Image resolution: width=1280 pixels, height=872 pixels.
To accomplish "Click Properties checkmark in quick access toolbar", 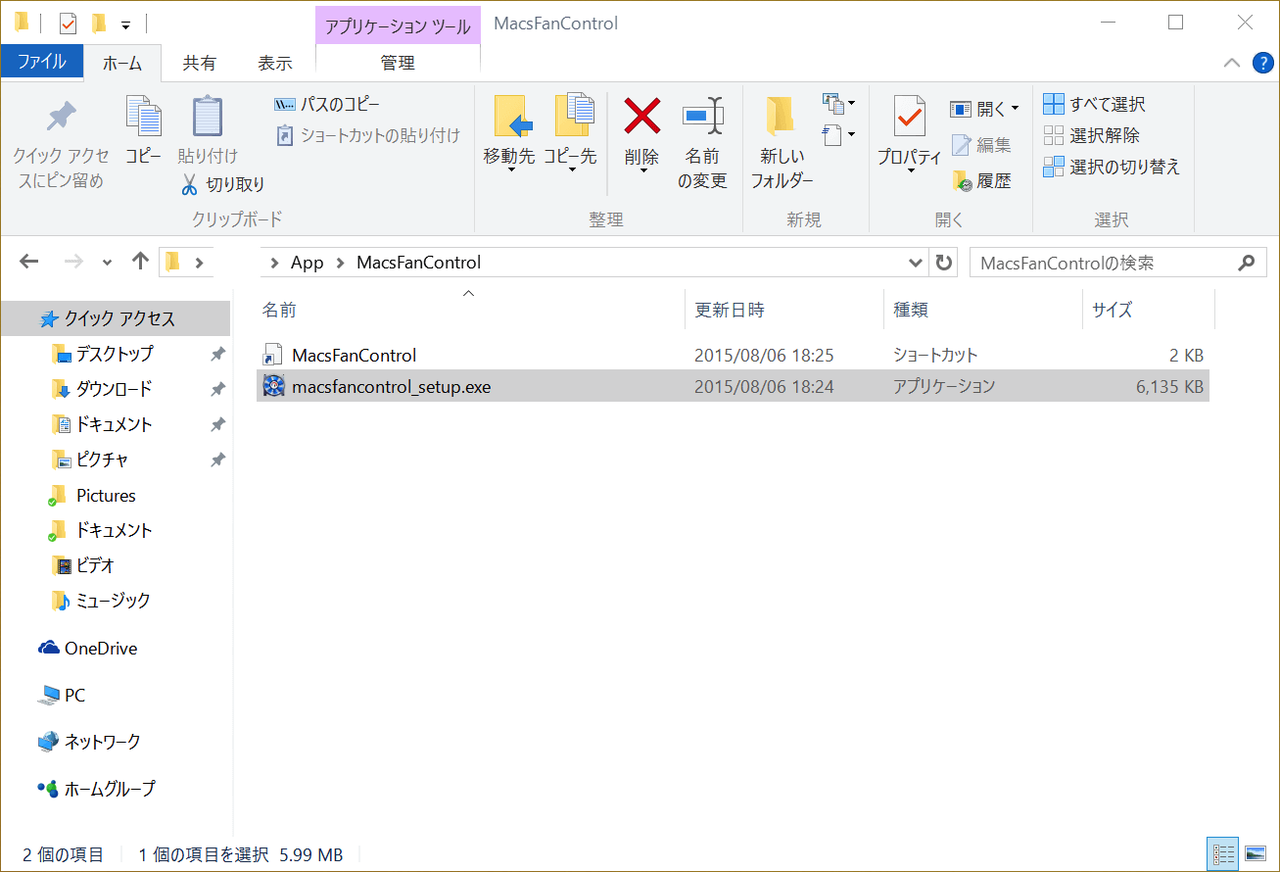I will 68,22.
